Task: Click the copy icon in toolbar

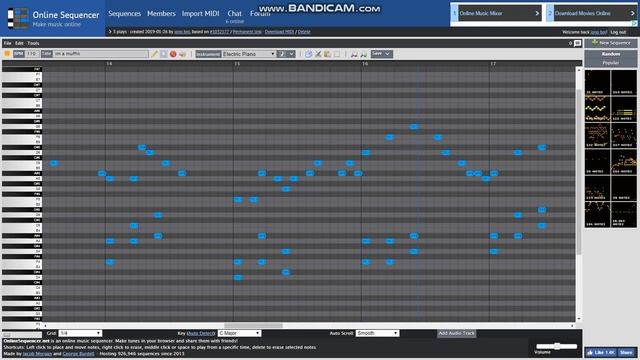Action: (309, 54)
